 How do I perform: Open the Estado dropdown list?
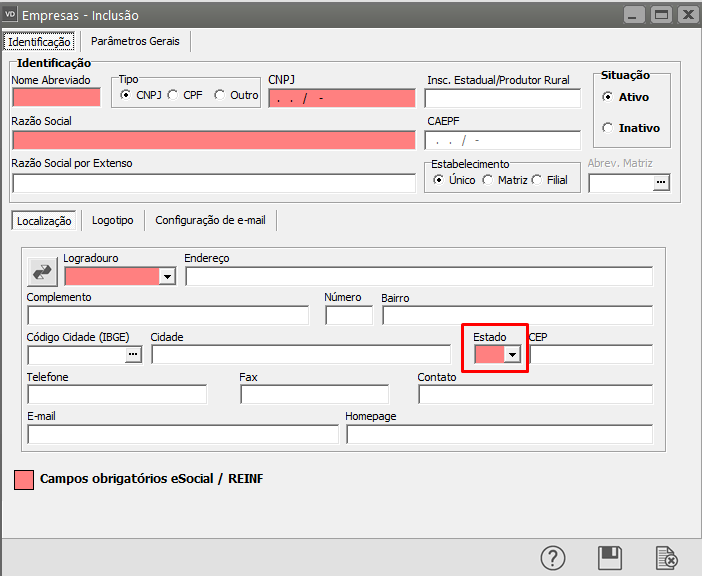[512, 354]
